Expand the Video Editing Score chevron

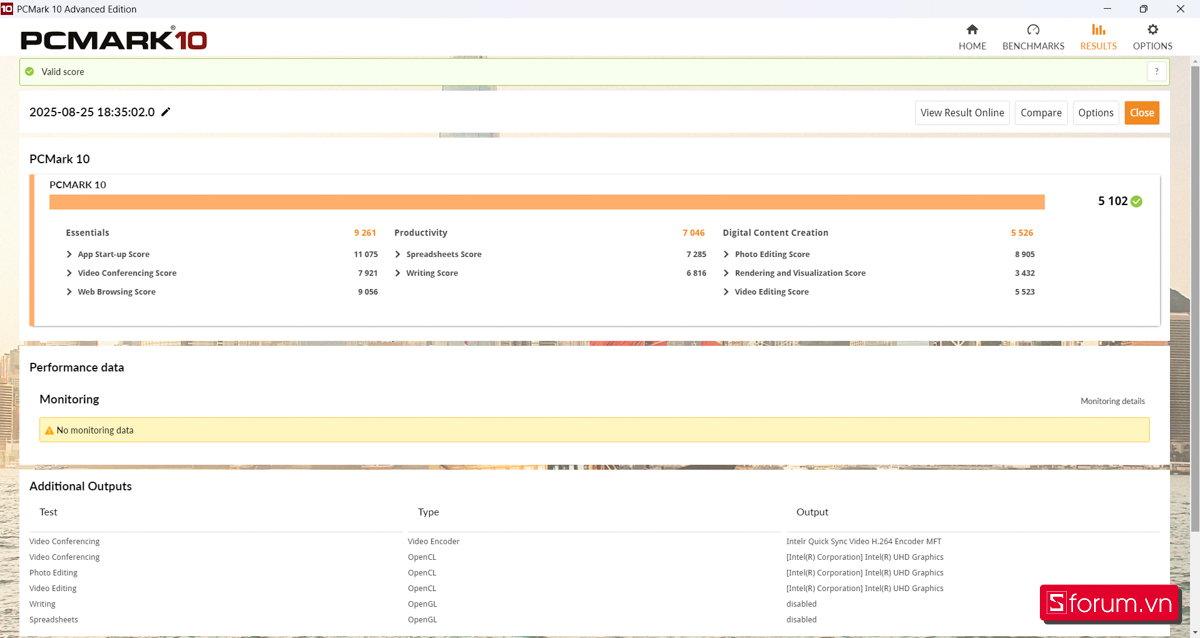(726, 292)
